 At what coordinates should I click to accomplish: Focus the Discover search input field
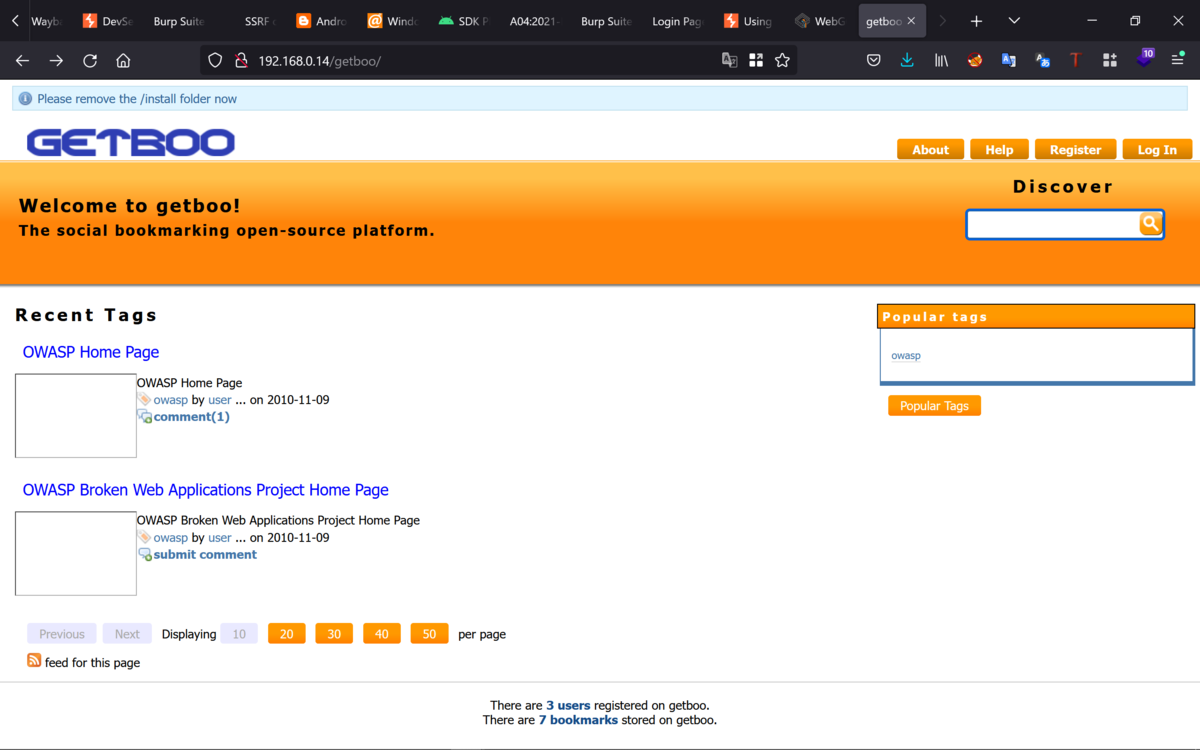coord(1053,224)
